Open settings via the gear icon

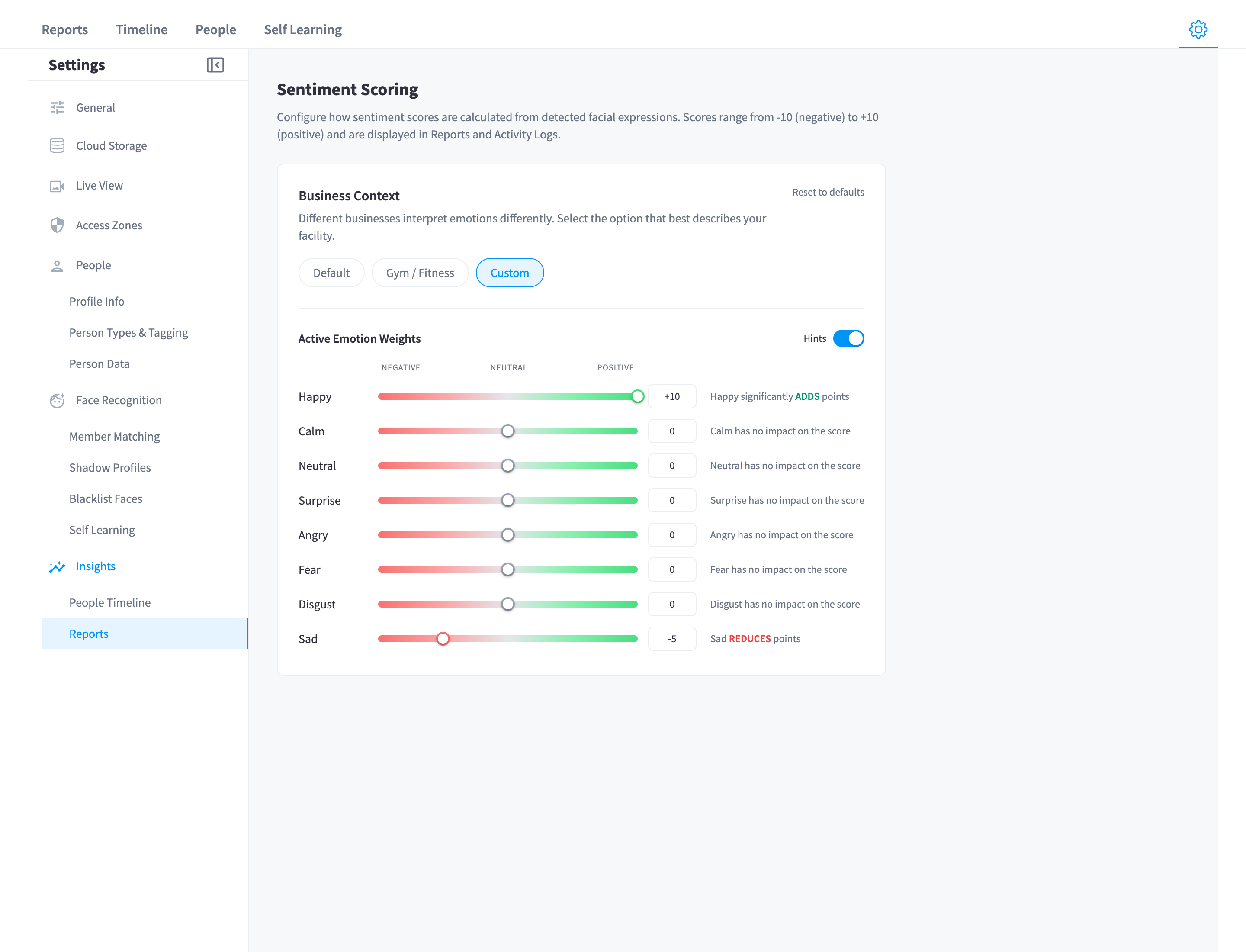tap(1198, 29)
